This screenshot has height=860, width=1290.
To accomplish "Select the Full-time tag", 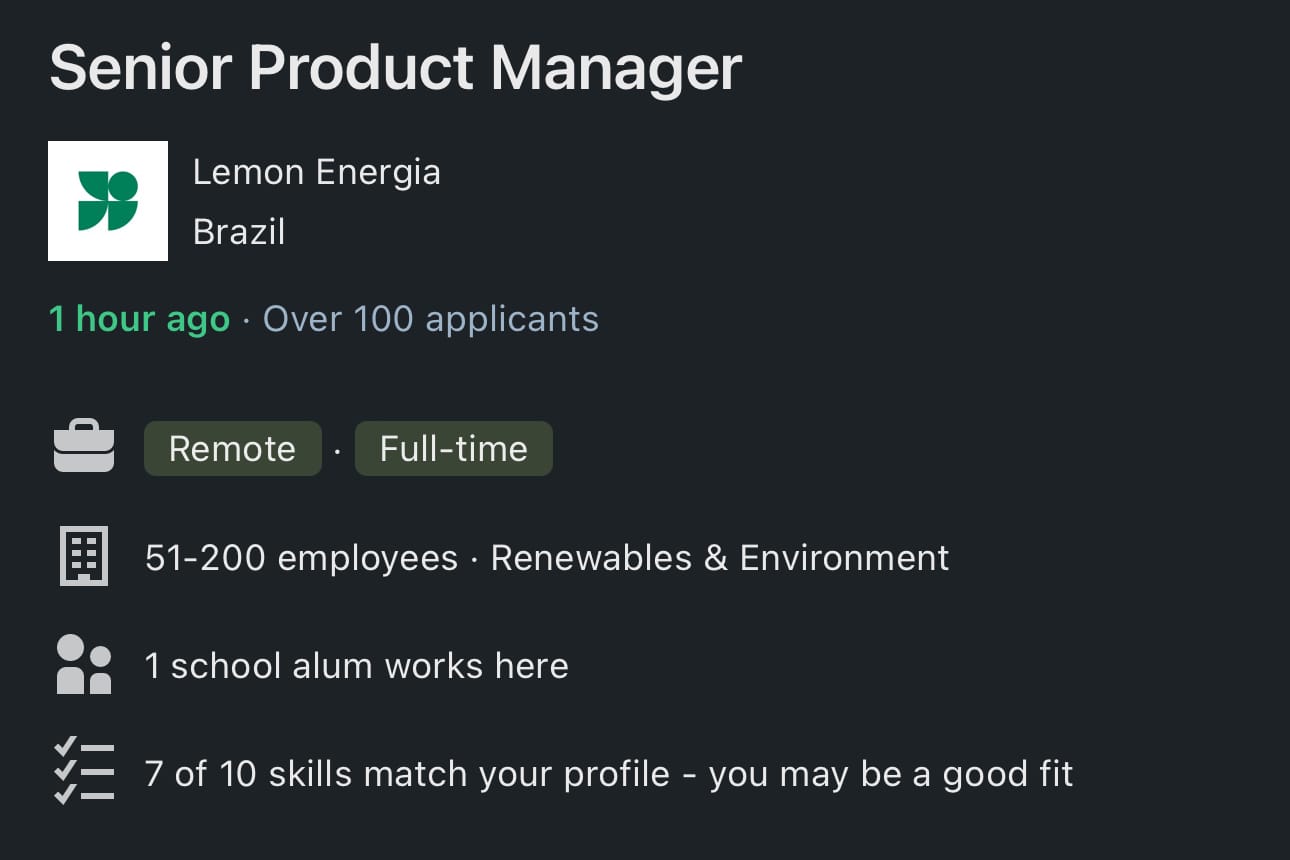I will click(454, 448).
